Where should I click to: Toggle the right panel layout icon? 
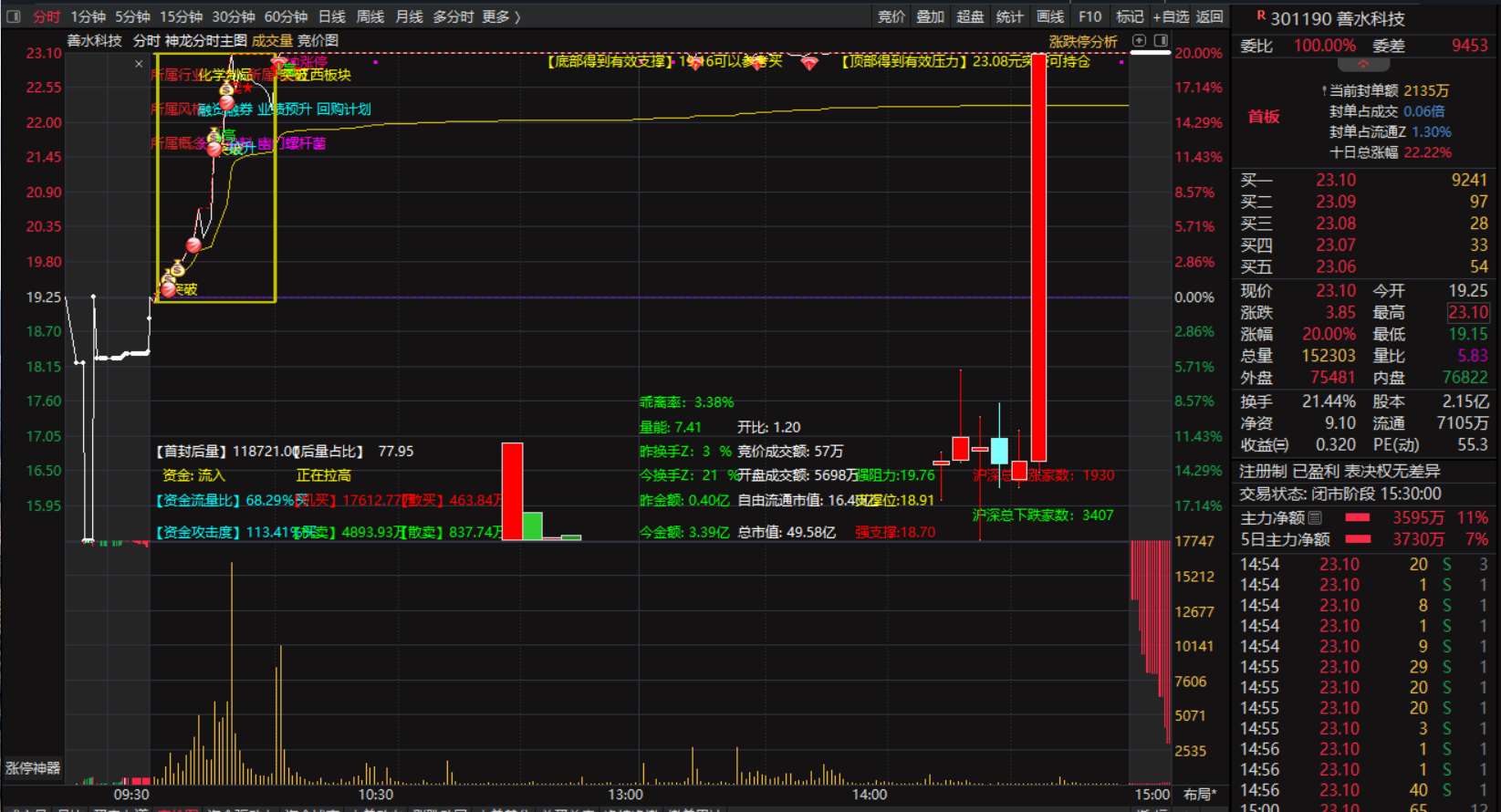[1161, 41]
